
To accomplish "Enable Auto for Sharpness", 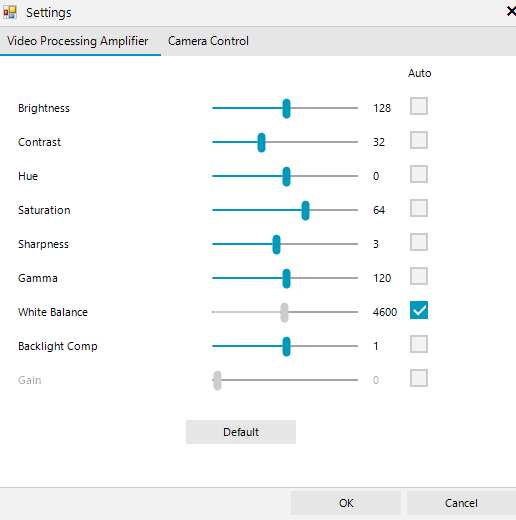I will (419, 242).
